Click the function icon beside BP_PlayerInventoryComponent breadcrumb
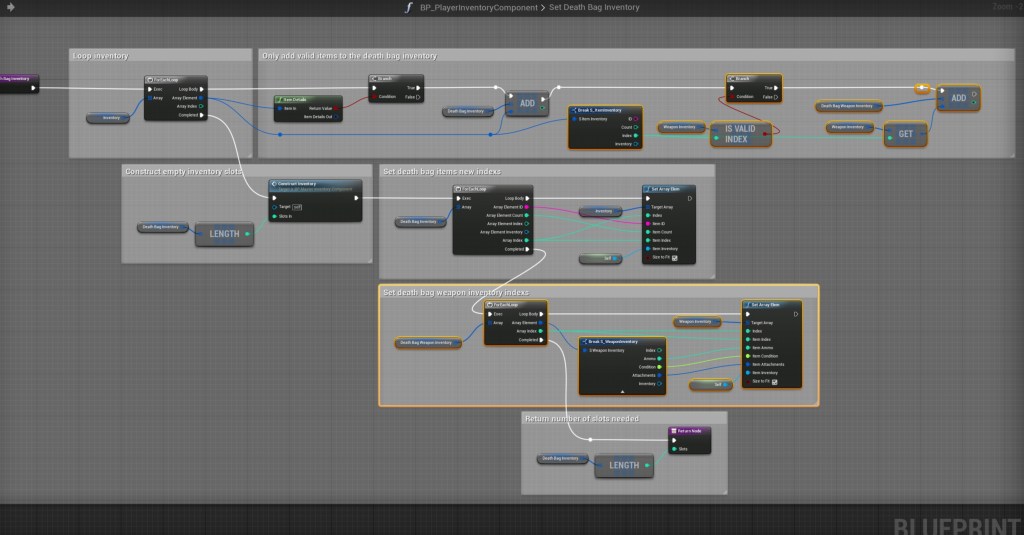This screenshot has width=1024, height=535. click(407, 8)
